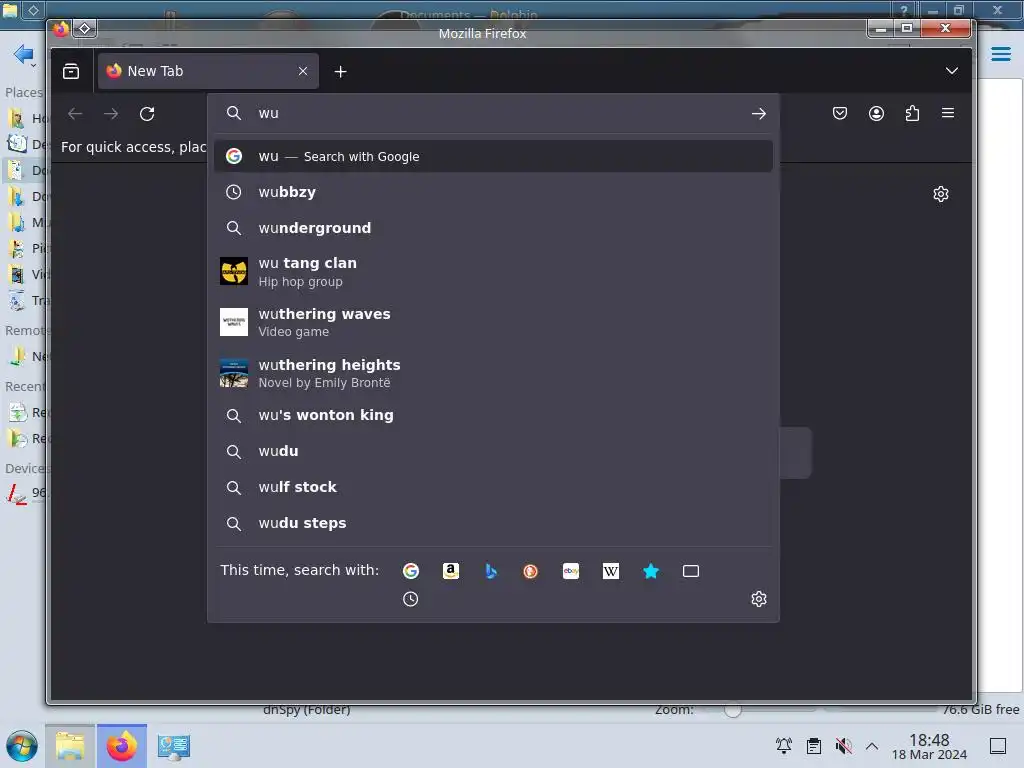Select the wuthering heights suggestion
Viewport: 1024px width, 768px height.
click(493, 373)
